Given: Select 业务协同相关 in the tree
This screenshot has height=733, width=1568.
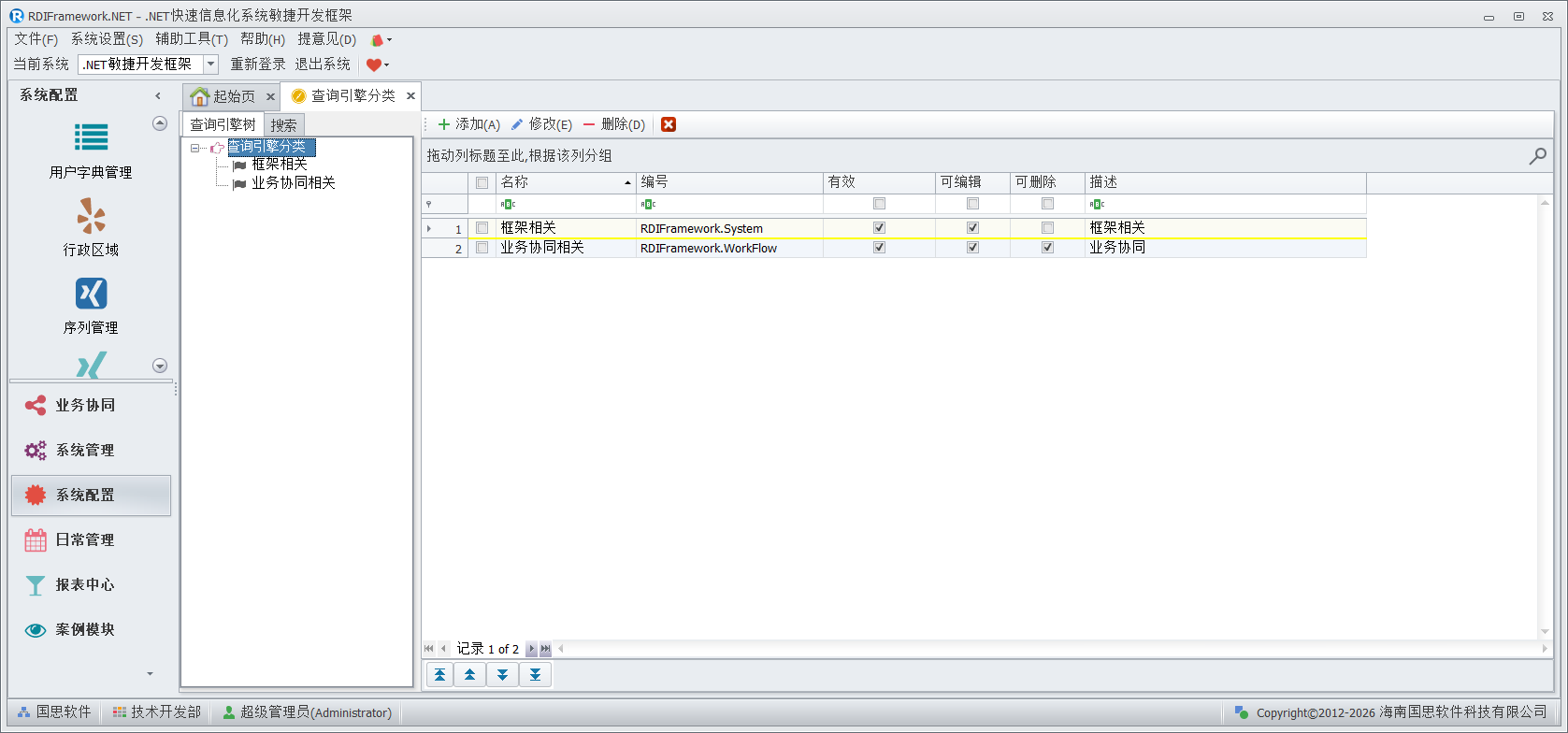Looking at the screenshot, I should click(293, 183).
